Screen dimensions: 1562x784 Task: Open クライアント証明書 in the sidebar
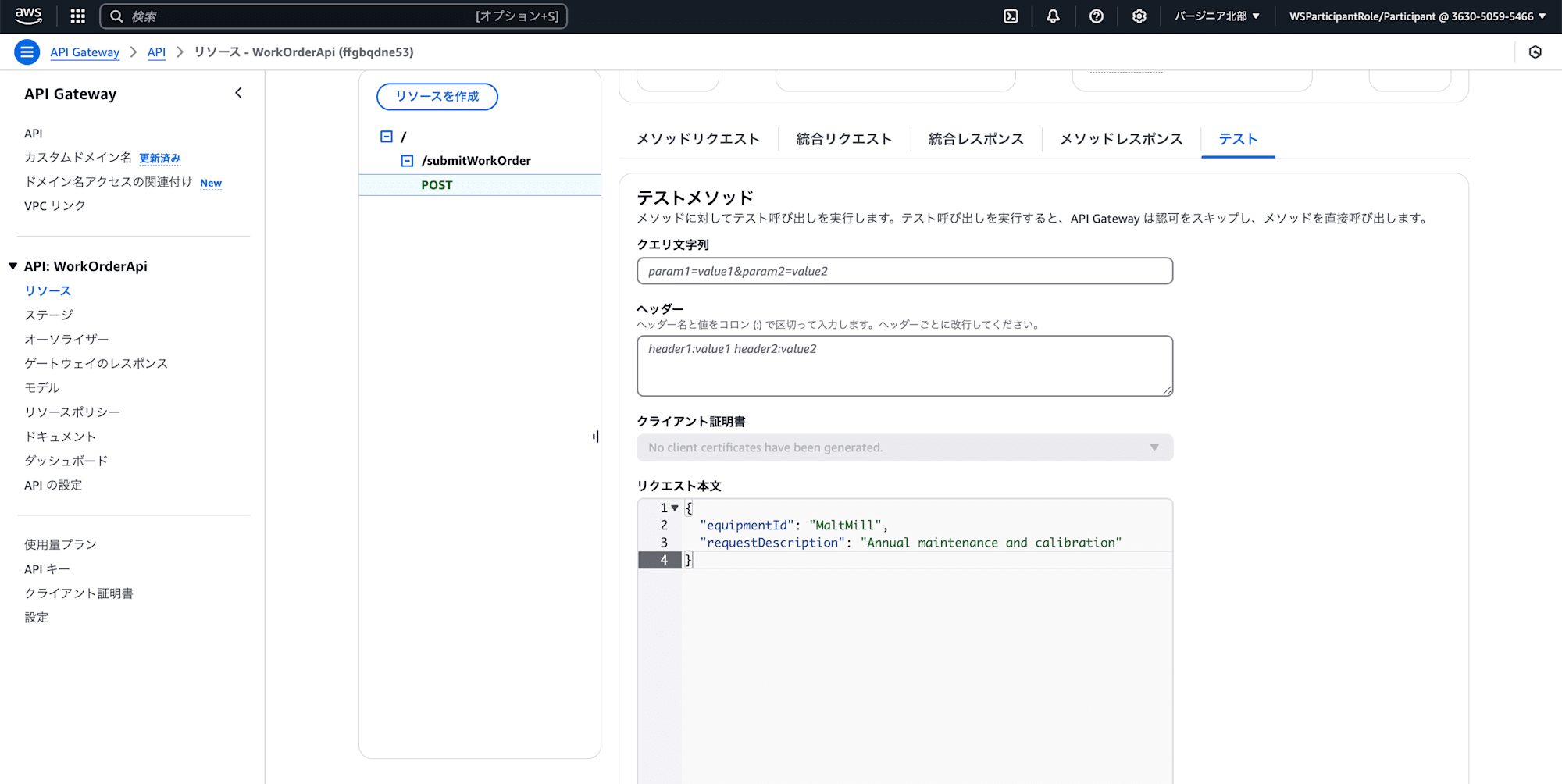tap(79, 593)
